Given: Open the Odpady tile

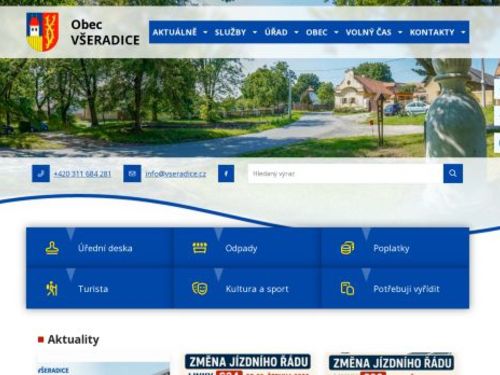Looking at the screenshot, I should click(247, 248).
